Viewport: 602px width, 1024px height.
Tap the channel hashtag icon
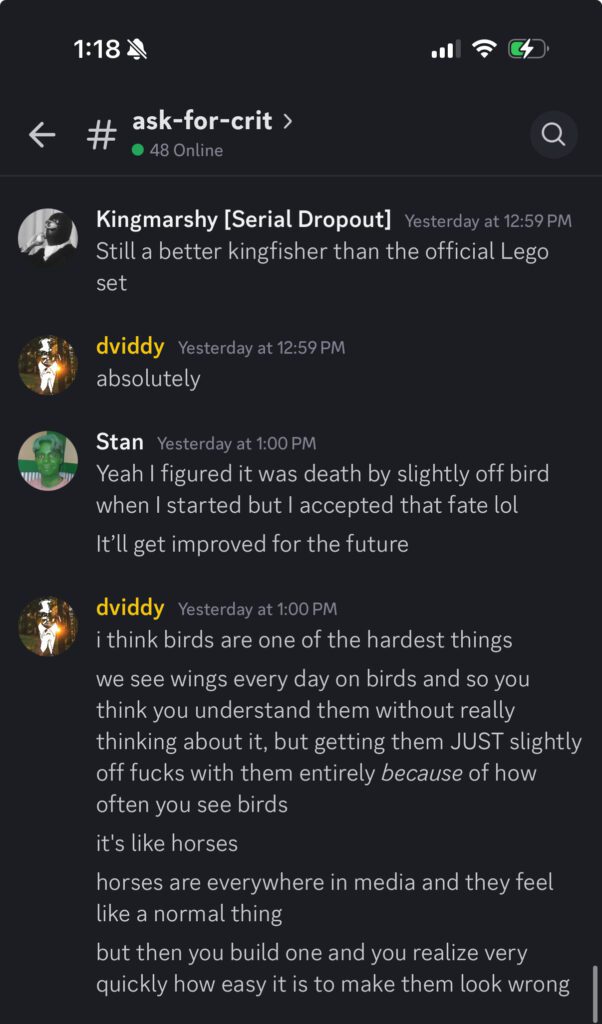point(101,135)
